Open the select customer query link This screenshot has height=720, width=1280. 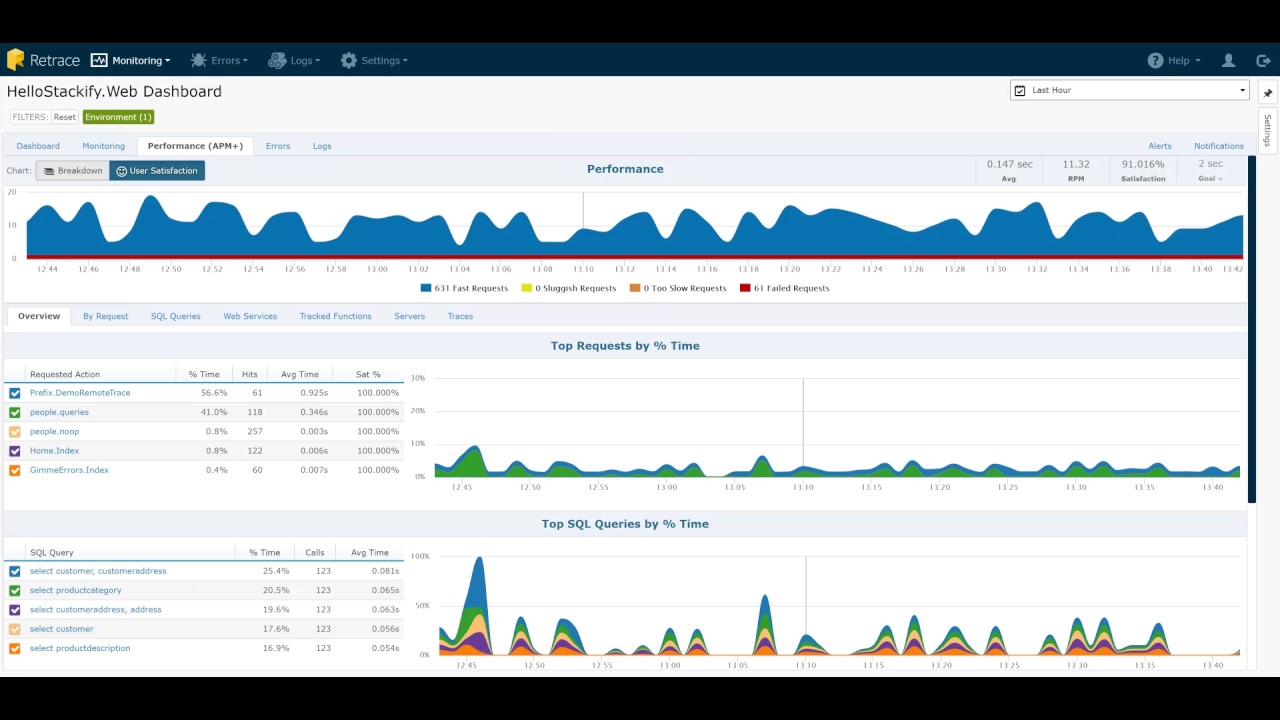pos(62,629)
